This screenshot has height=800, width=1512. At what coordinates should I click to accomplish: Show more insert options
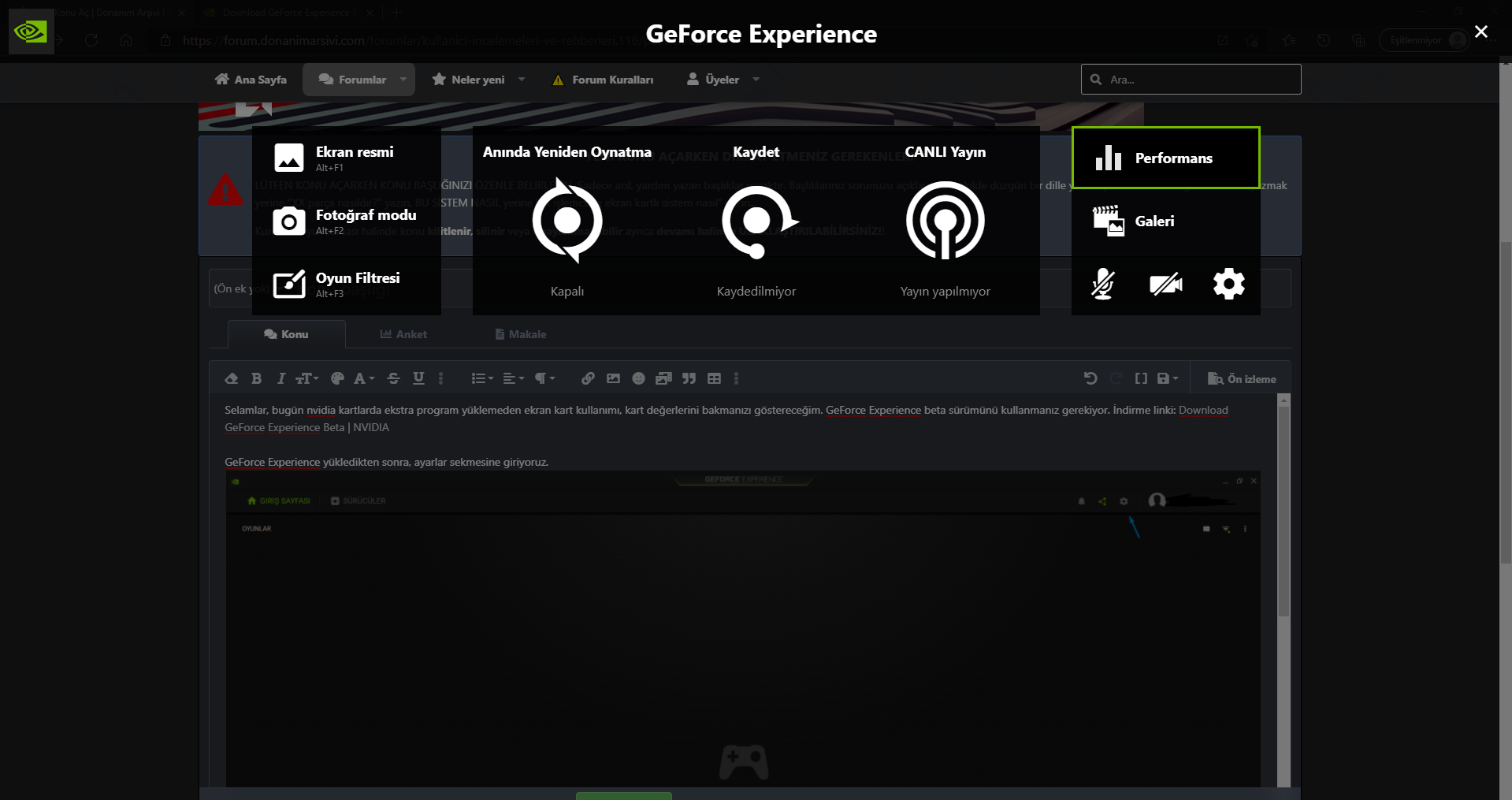pyautogui.click(x=737, y=378)
